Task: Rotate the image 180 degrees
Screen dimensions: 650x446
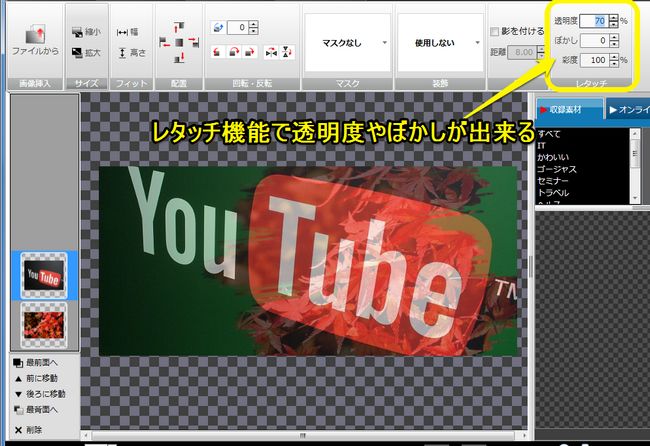Action: tap(234, 52)
